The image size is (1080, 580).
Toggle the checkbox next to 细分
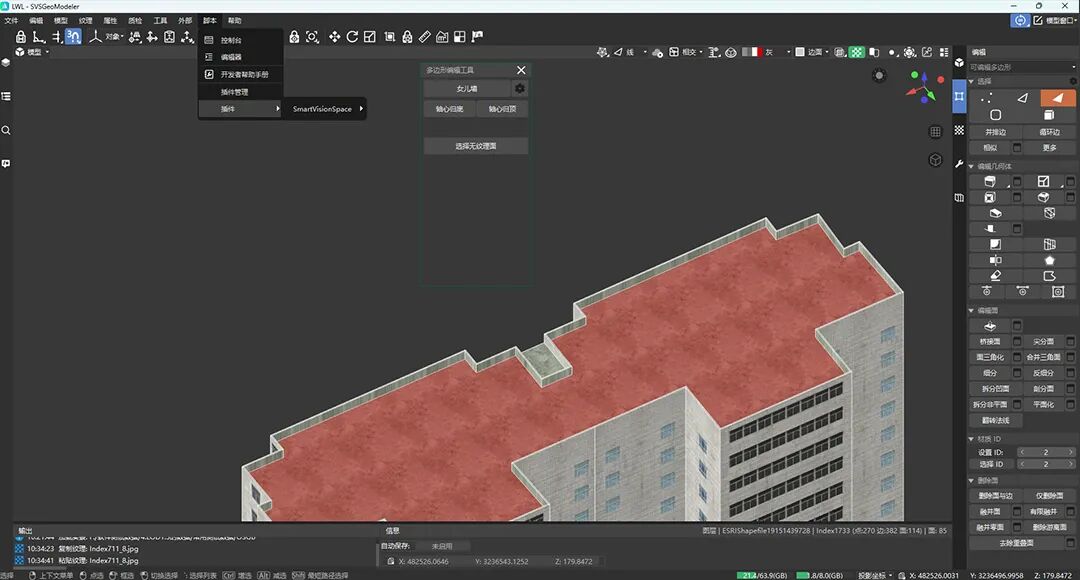point(1017,373)
